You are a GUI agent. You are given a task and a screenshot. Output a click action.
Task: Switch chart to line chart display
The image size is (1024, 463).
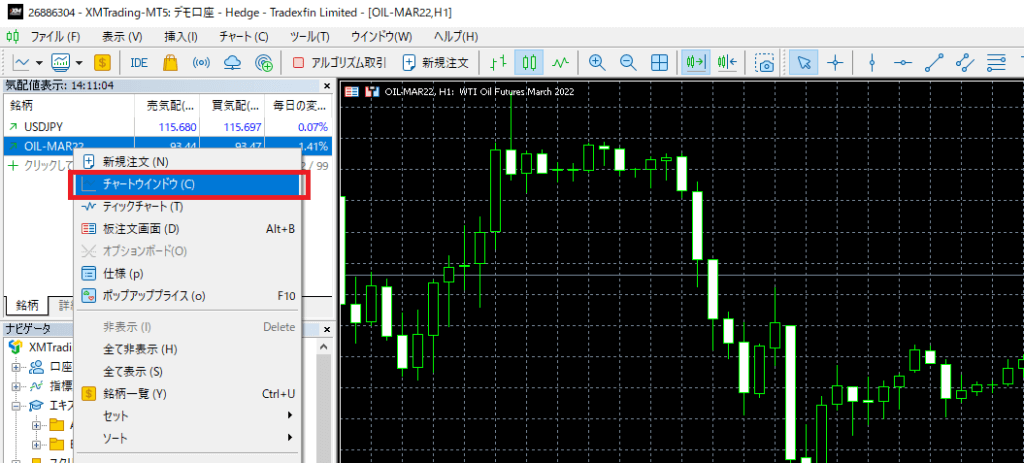tap(561, 63)
